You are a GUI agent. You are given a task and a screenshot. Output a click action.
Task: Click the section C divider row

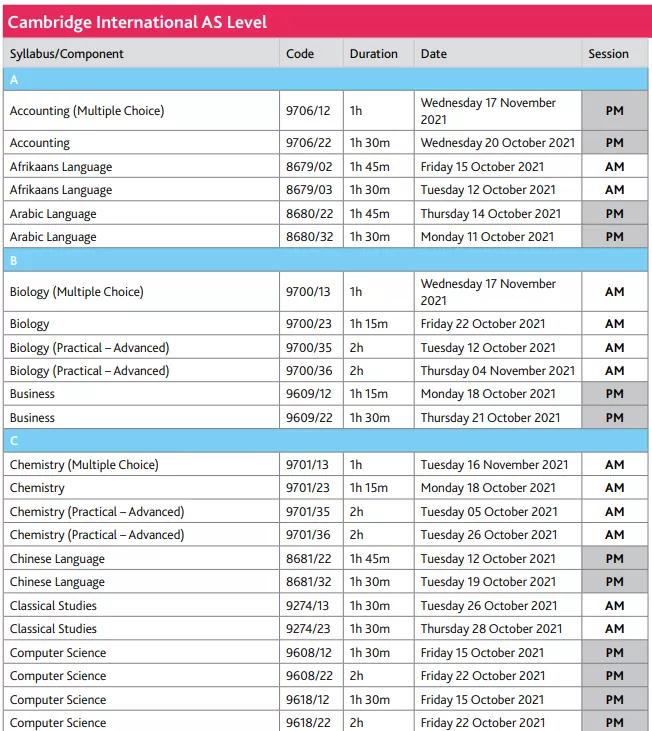[x=325, y=441]
